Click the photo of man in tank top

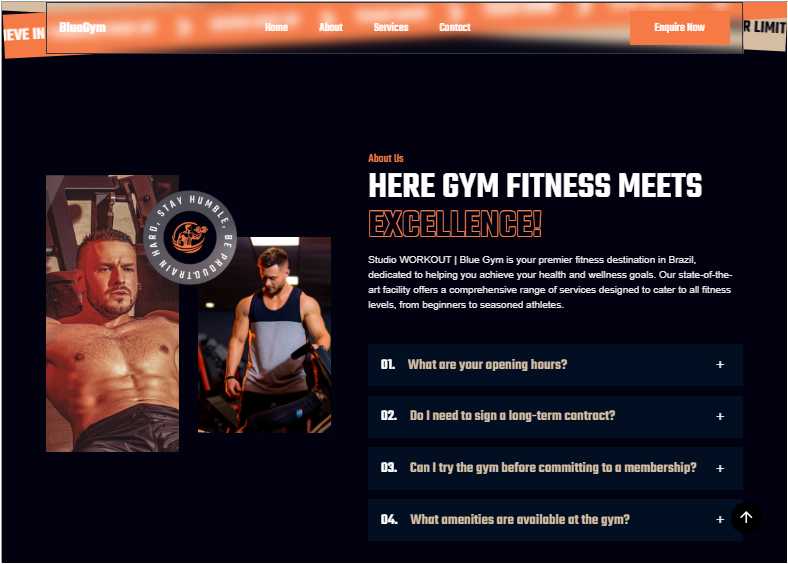tap(264, 335)
